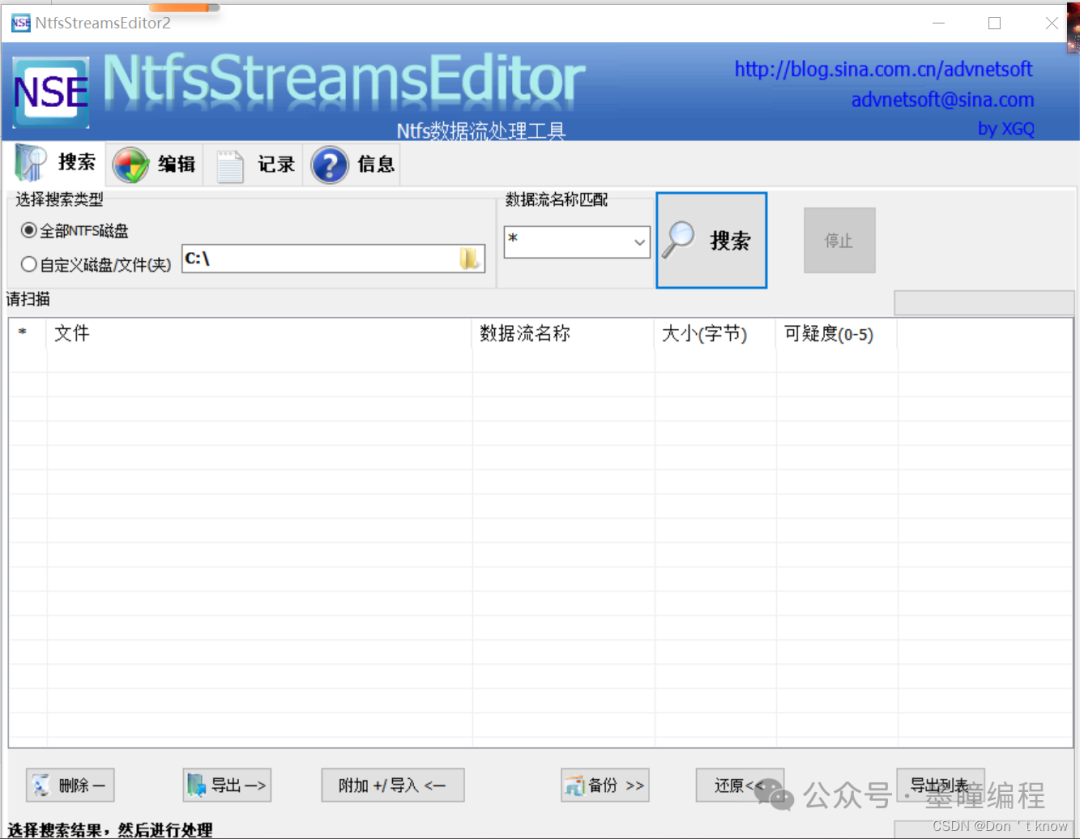1080x839 pixels.
Task: Switch to the 信息 tab
Action: pyautogui.click(x=353, y=164)
